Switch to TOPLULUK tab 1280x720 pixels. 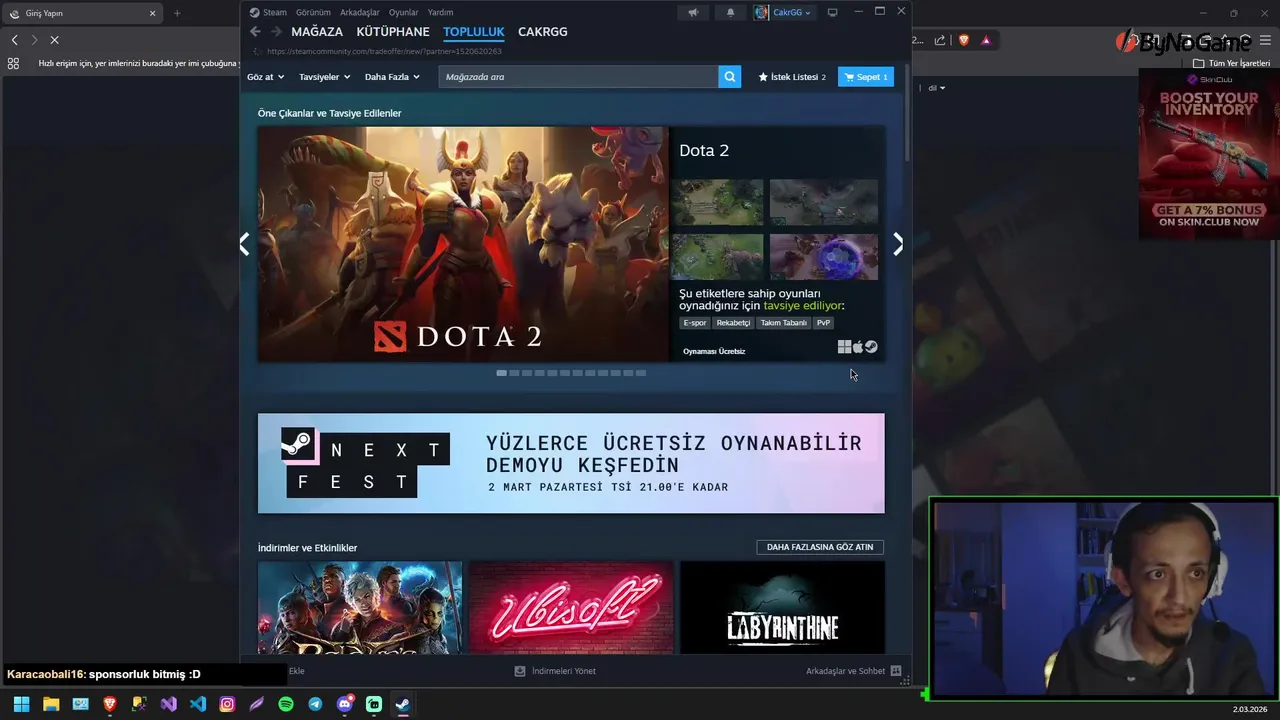click(x=474, y=32)
